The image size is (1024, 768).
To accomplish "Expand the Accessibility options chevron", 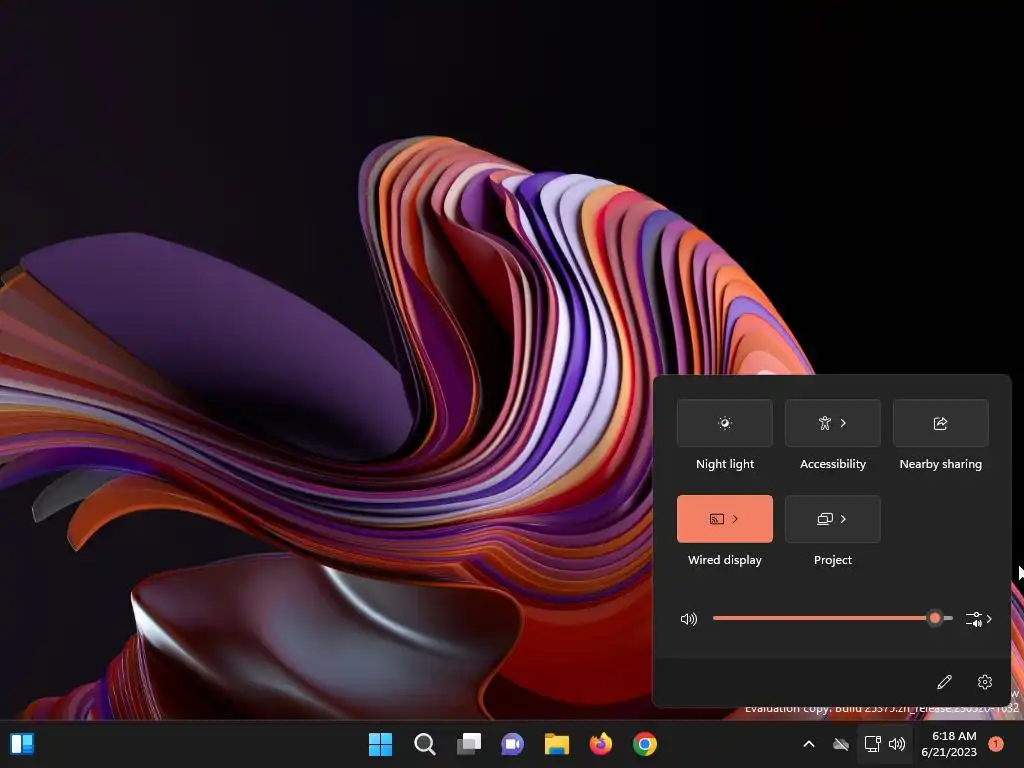I will [x=843, y=423].
